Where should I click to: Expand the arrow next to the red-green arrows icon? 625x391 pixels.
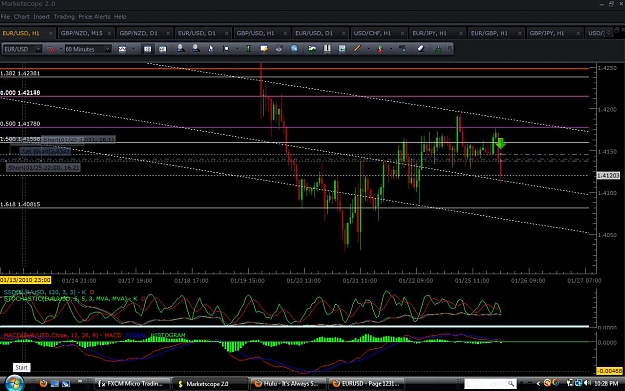[x=391, y=49]
